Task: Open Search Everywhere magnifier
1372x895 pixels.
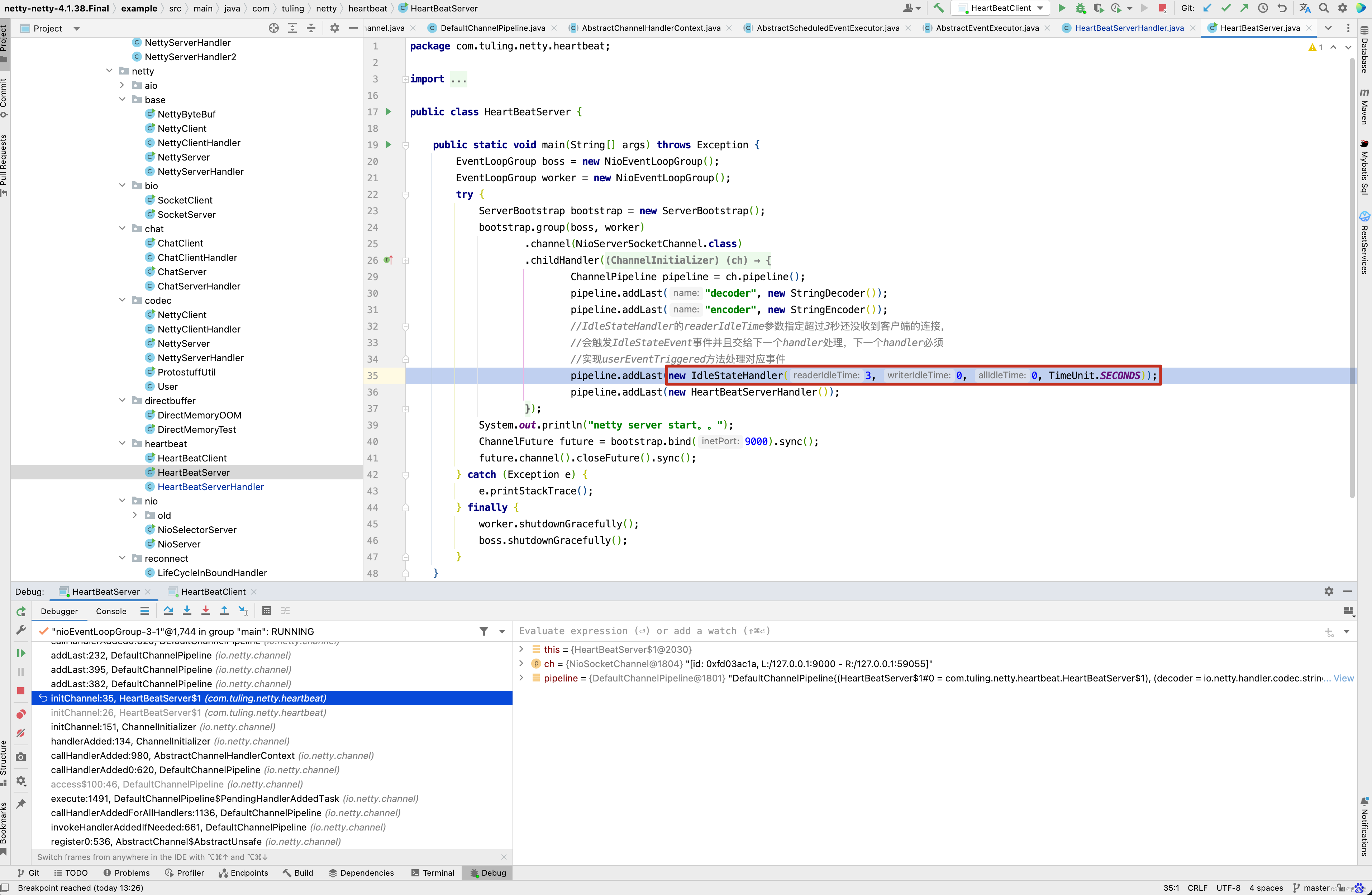Action: pyautogui.click(x=1324, y=8)
